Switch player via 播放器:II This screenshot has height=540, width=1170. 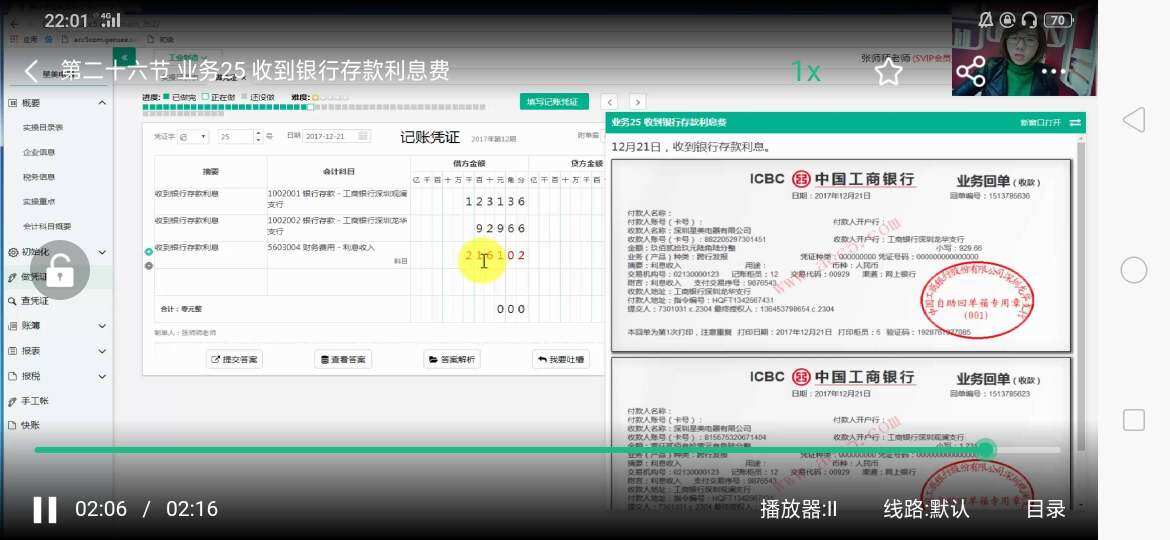(x=798, y=509)
